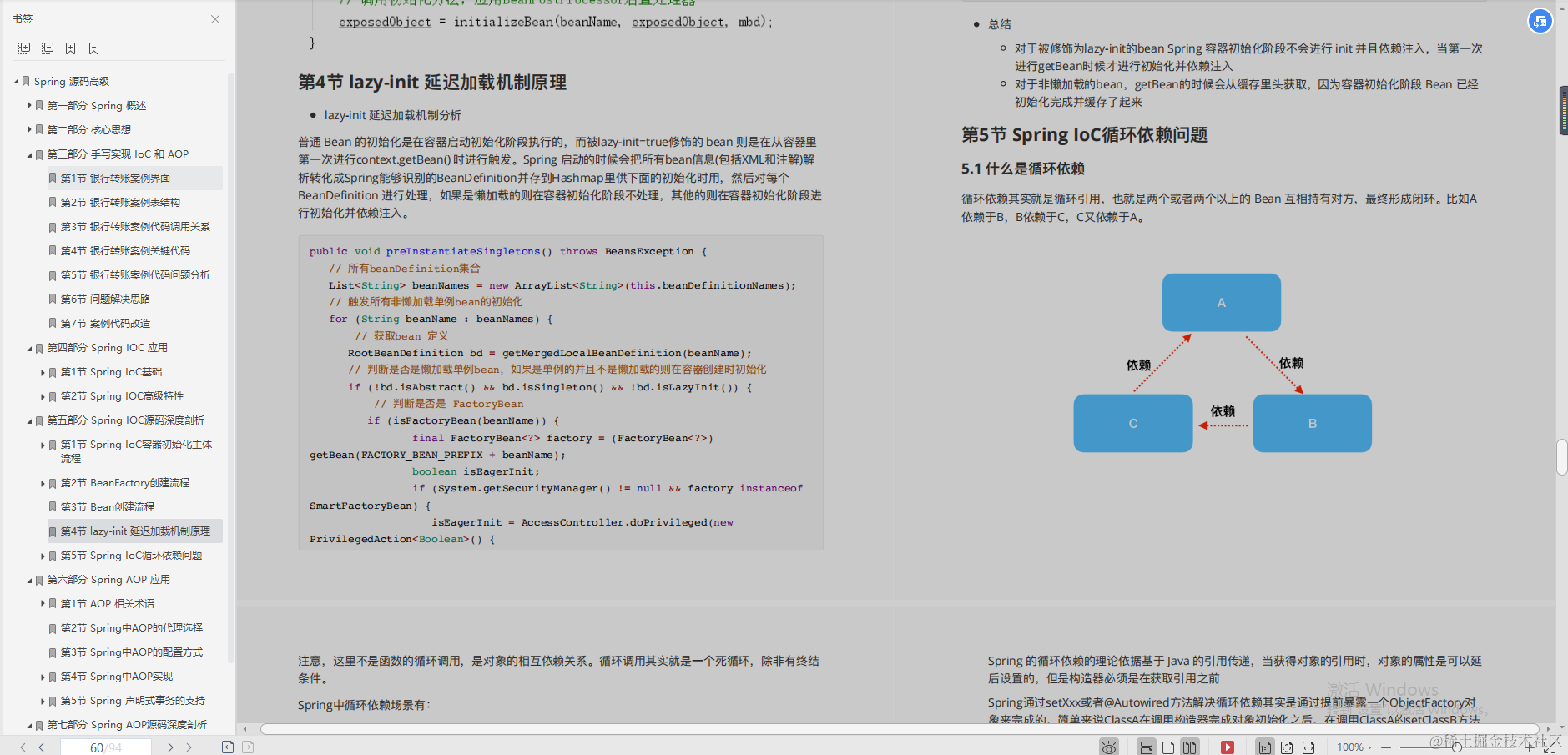Click box C in the dependency diagram
This screenshot has width=1568, height=755.
pos(1132,424)
